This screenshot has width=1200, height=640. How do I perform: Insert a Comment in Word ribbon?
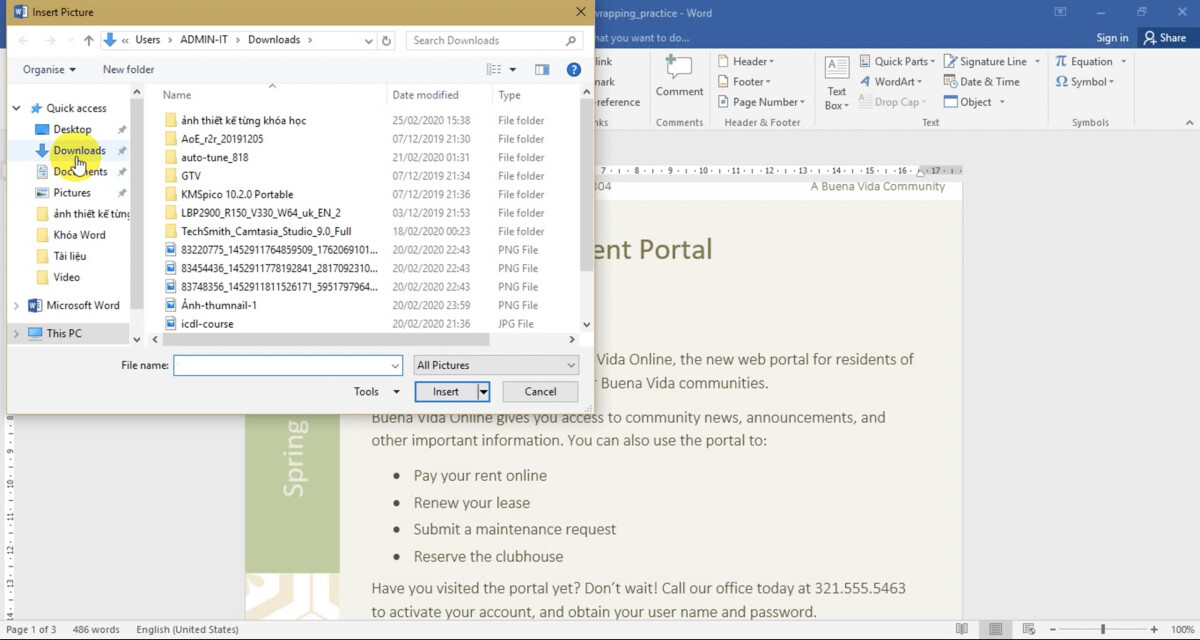coord(680,77)
